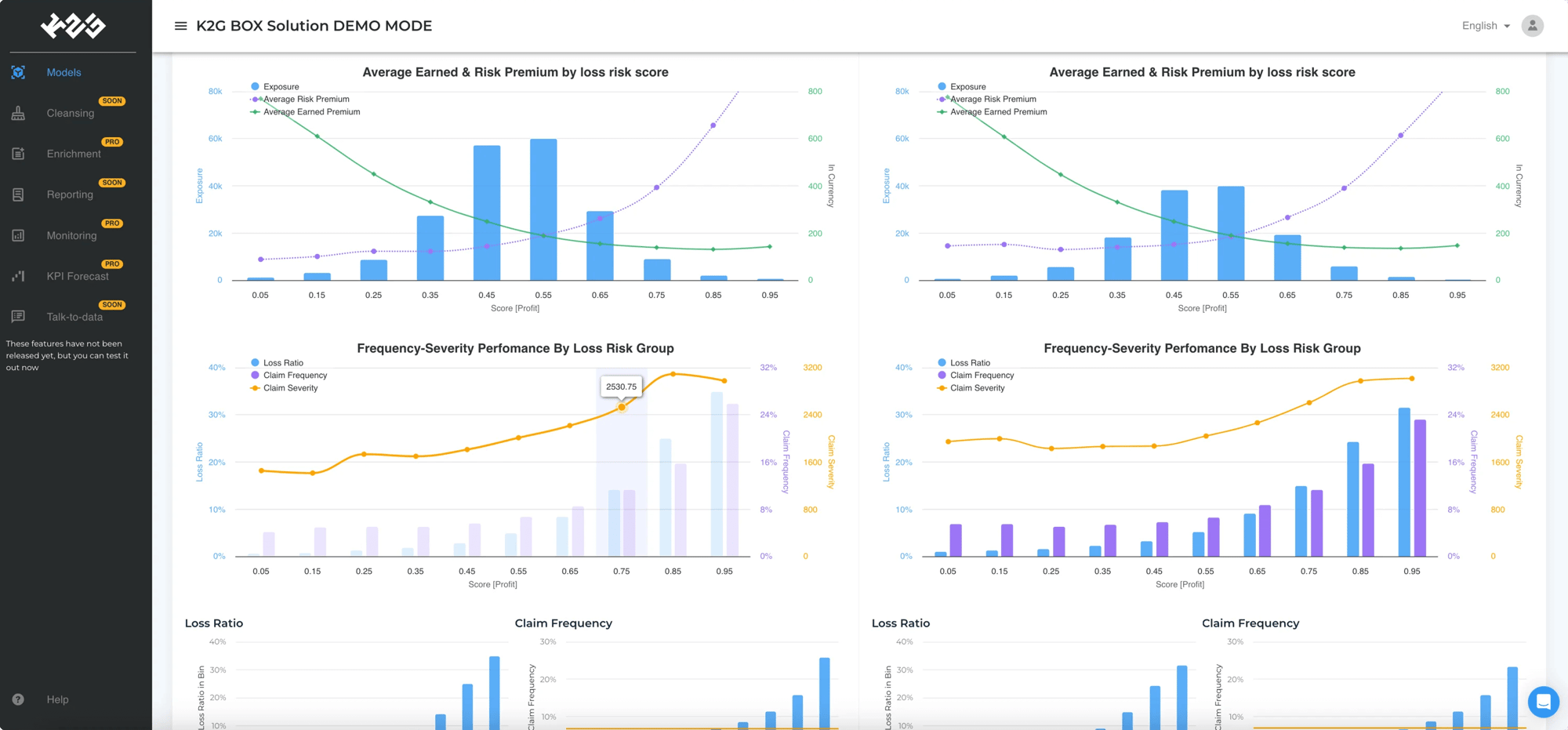Open the English language dropdown
The height and width of the screenshot is (730, 1568).
(x=1486, y=26)
